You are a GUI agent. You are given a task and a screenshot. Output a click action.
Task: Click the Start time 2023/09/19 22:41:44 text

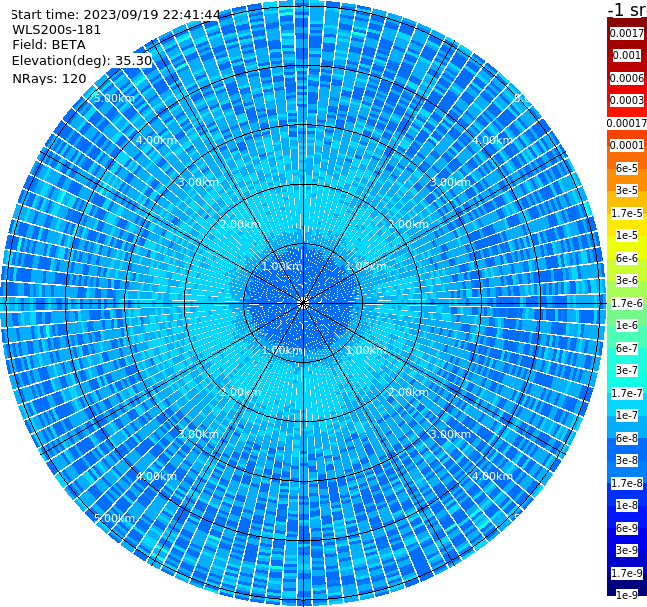click(x=115, y=15)
